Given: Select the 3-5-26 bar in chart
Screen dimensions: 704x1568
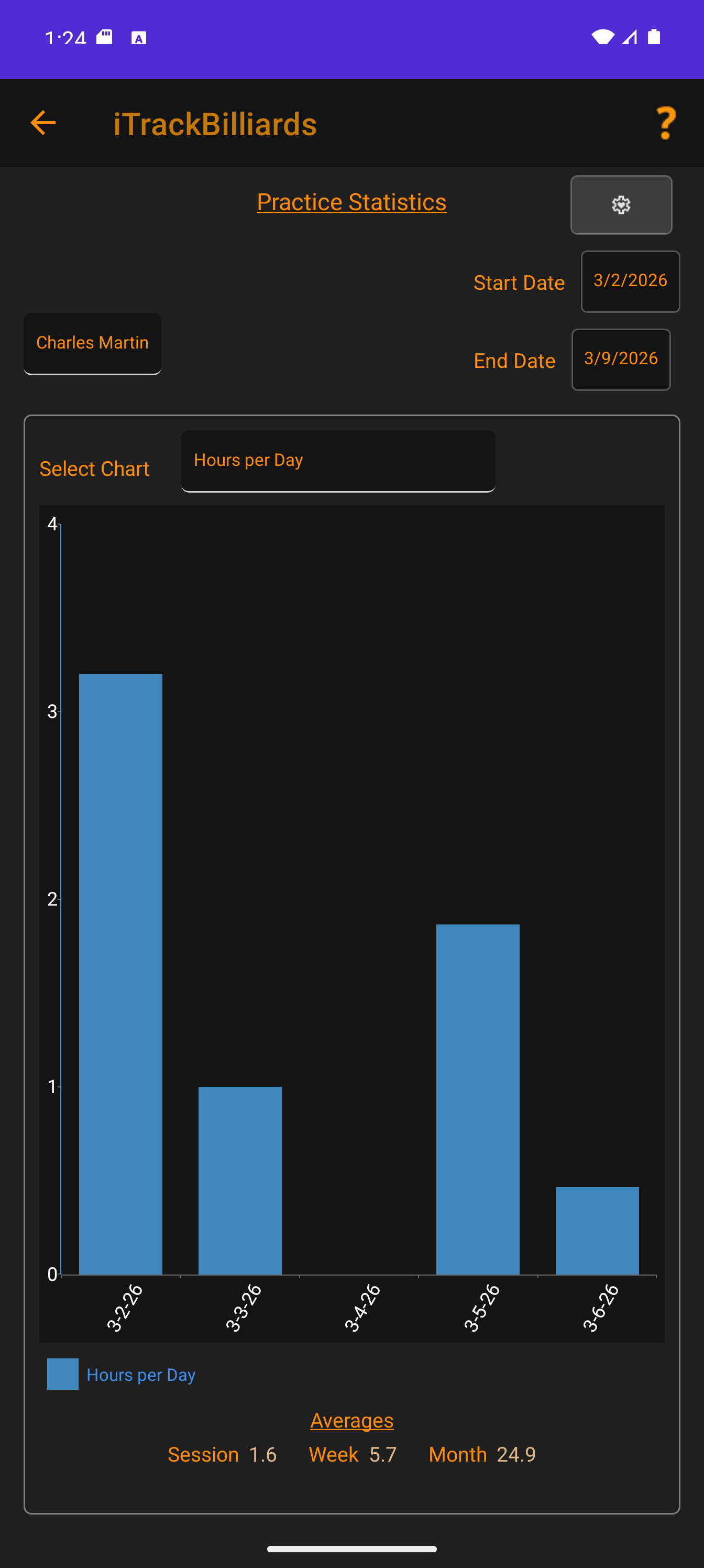Looking at the screenshot, I should coord(478,1098).
